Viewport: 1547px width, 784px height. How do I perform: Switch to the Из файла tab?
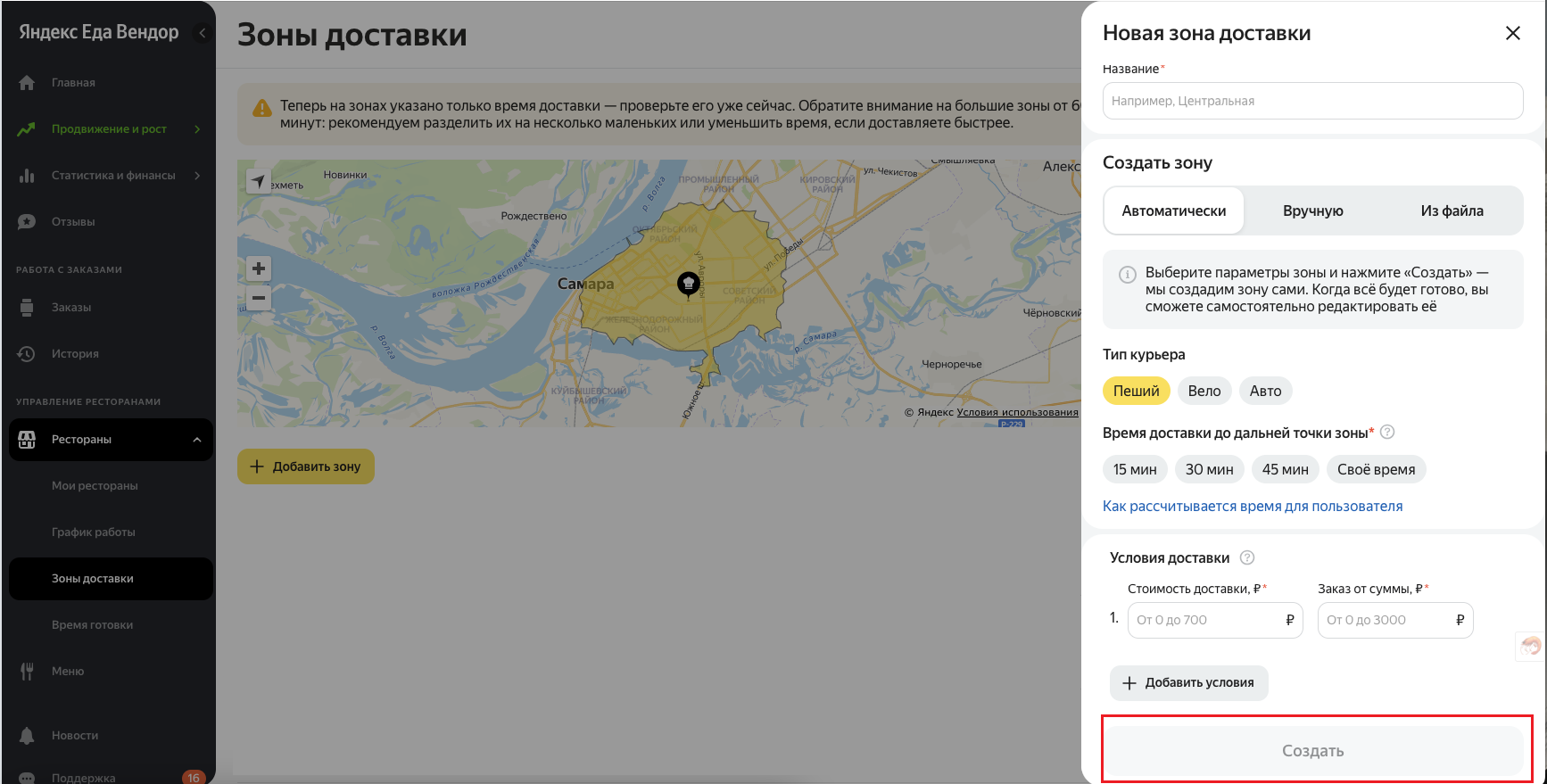point(1452,210)
